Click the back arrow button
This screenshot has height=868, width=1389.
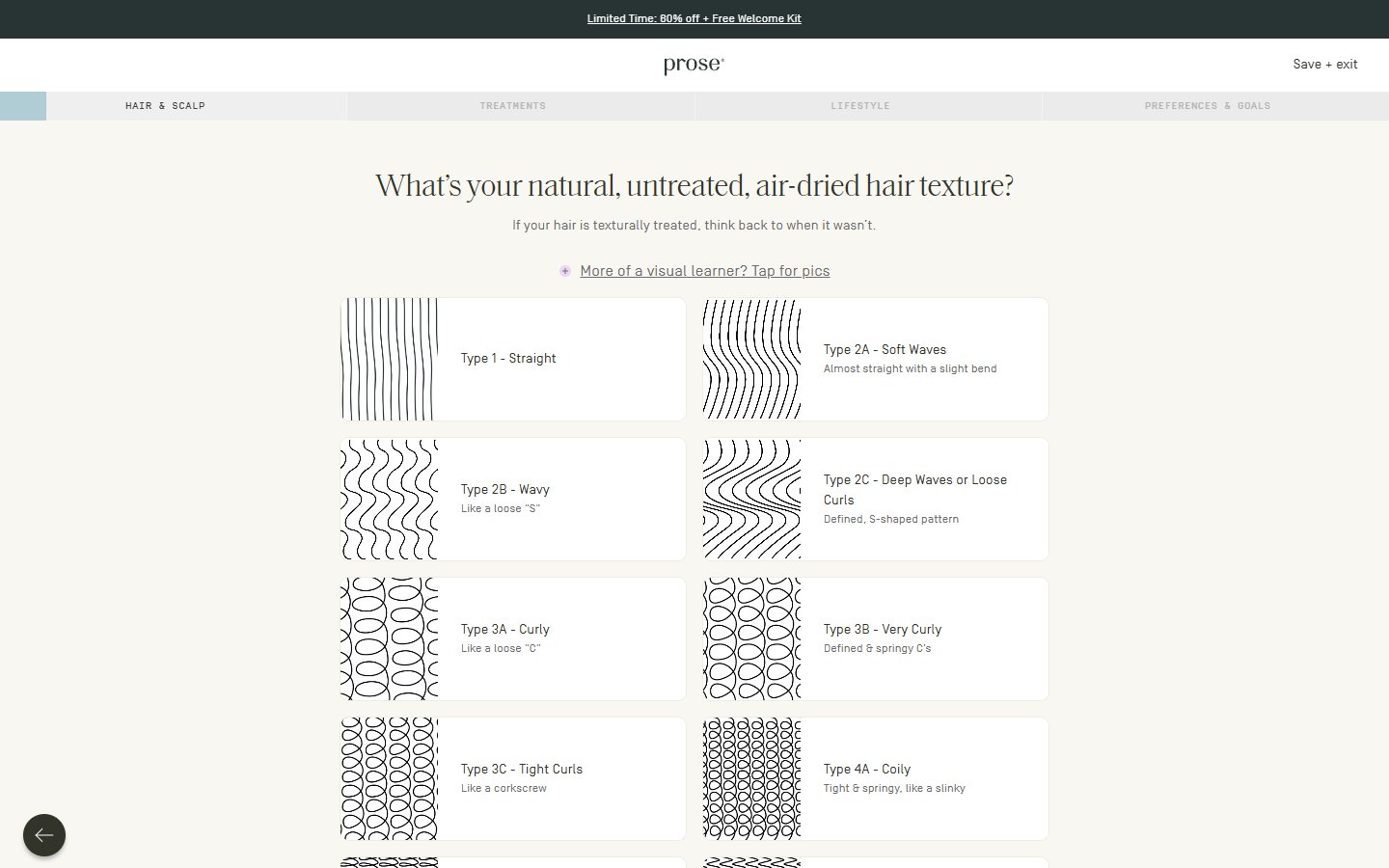click(44, 835)
